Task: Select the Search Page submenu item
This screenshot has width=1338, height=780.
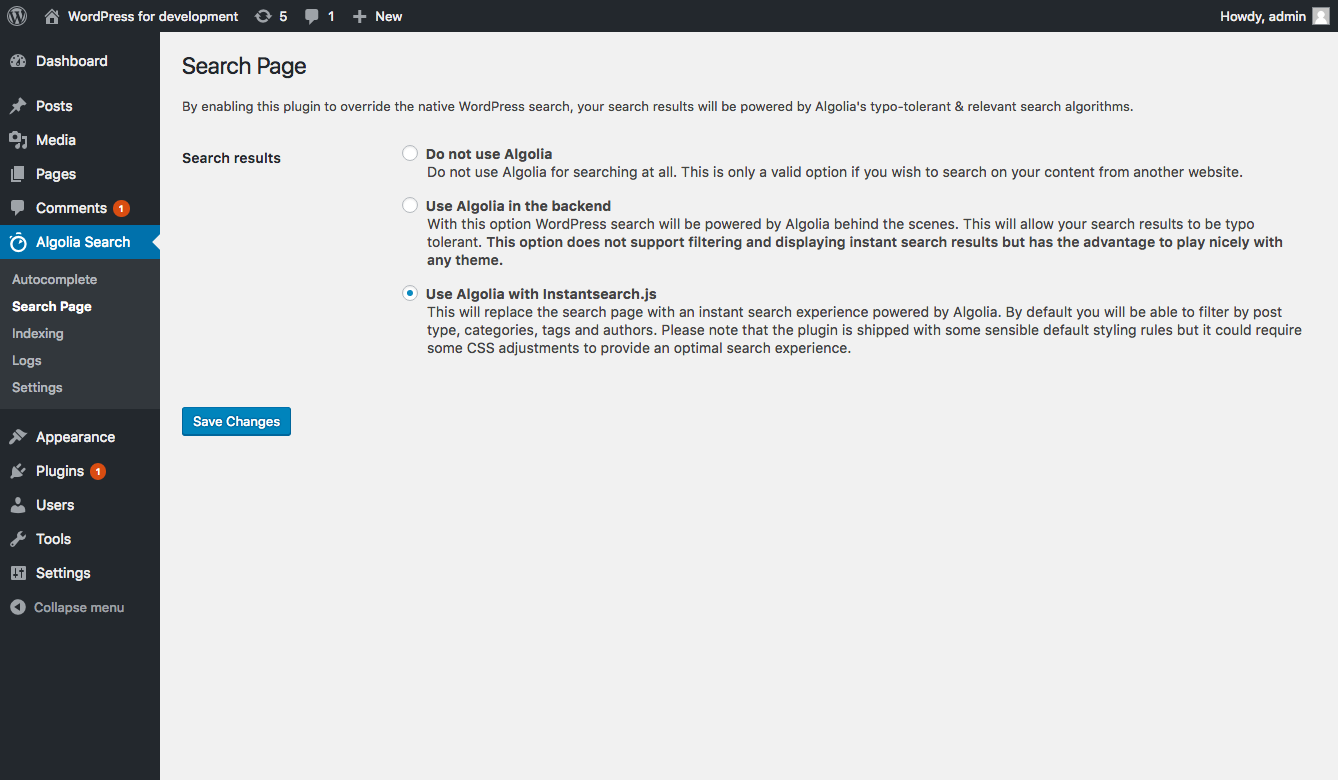Action: (x=52, y=306)
